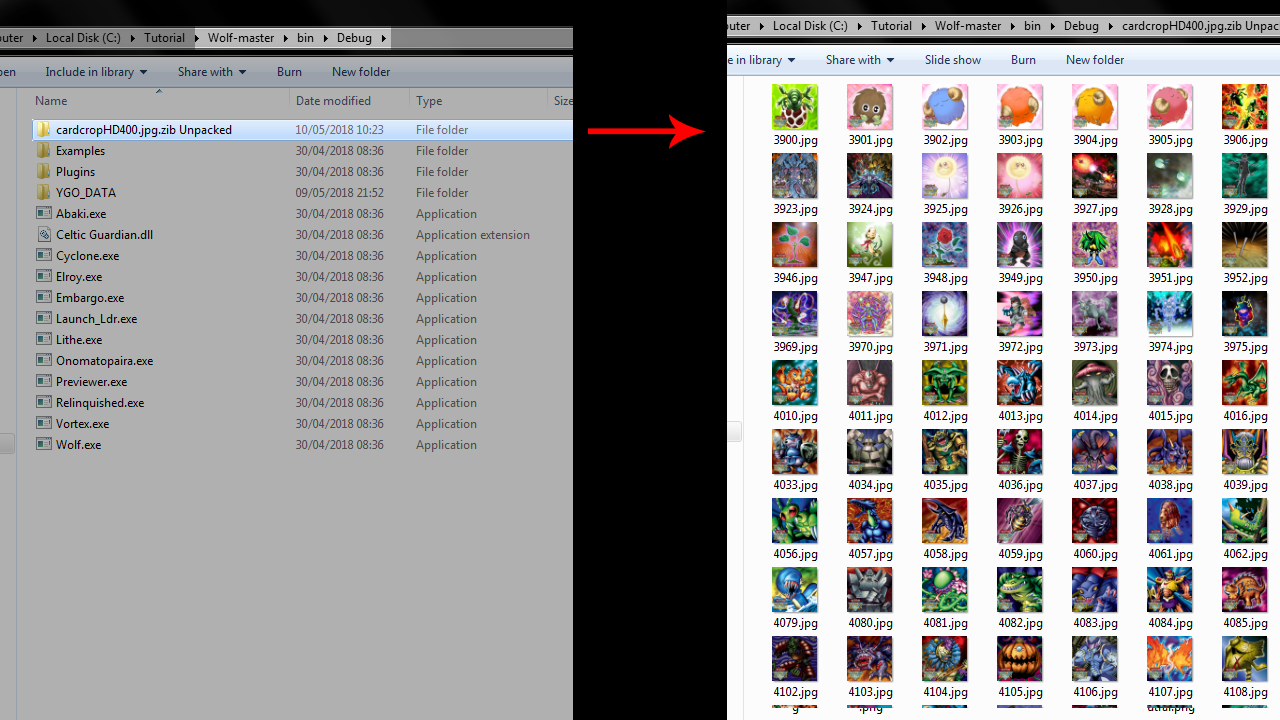Expand arrow after Debug in left address bar
The width and height of the screenshot is (1280, 720).
coord(384,38)
